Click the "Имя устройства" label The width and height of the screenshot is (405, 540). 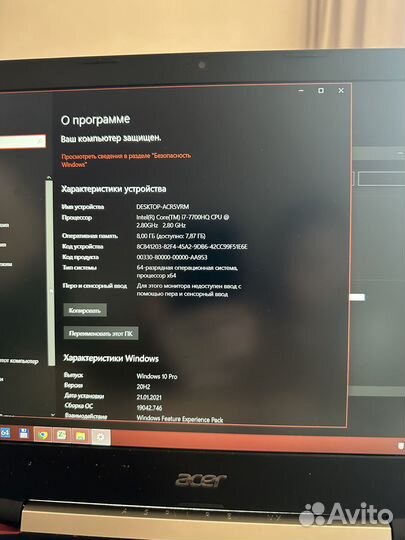[83, 207]
